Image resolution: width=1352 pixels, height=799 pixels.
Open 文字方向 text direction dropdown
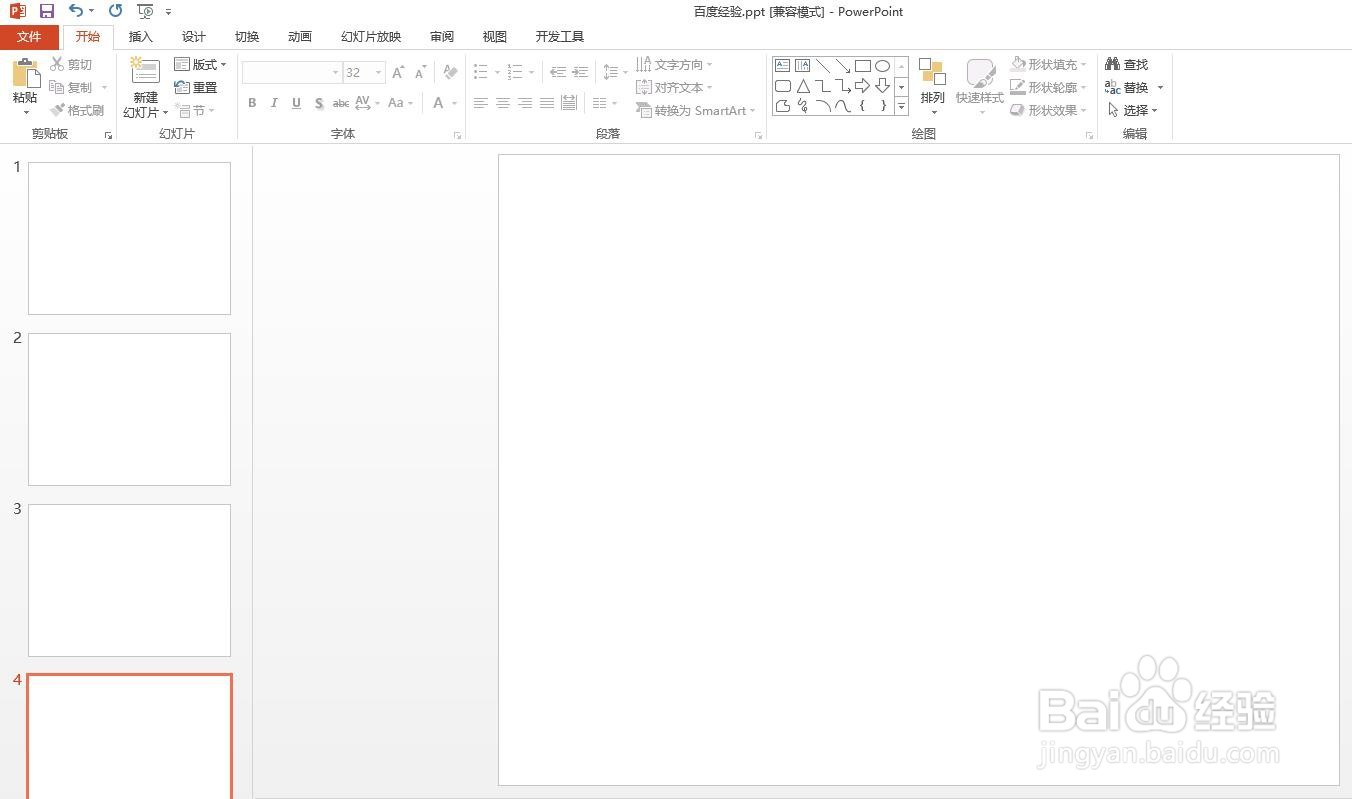[x=674, y=64]
